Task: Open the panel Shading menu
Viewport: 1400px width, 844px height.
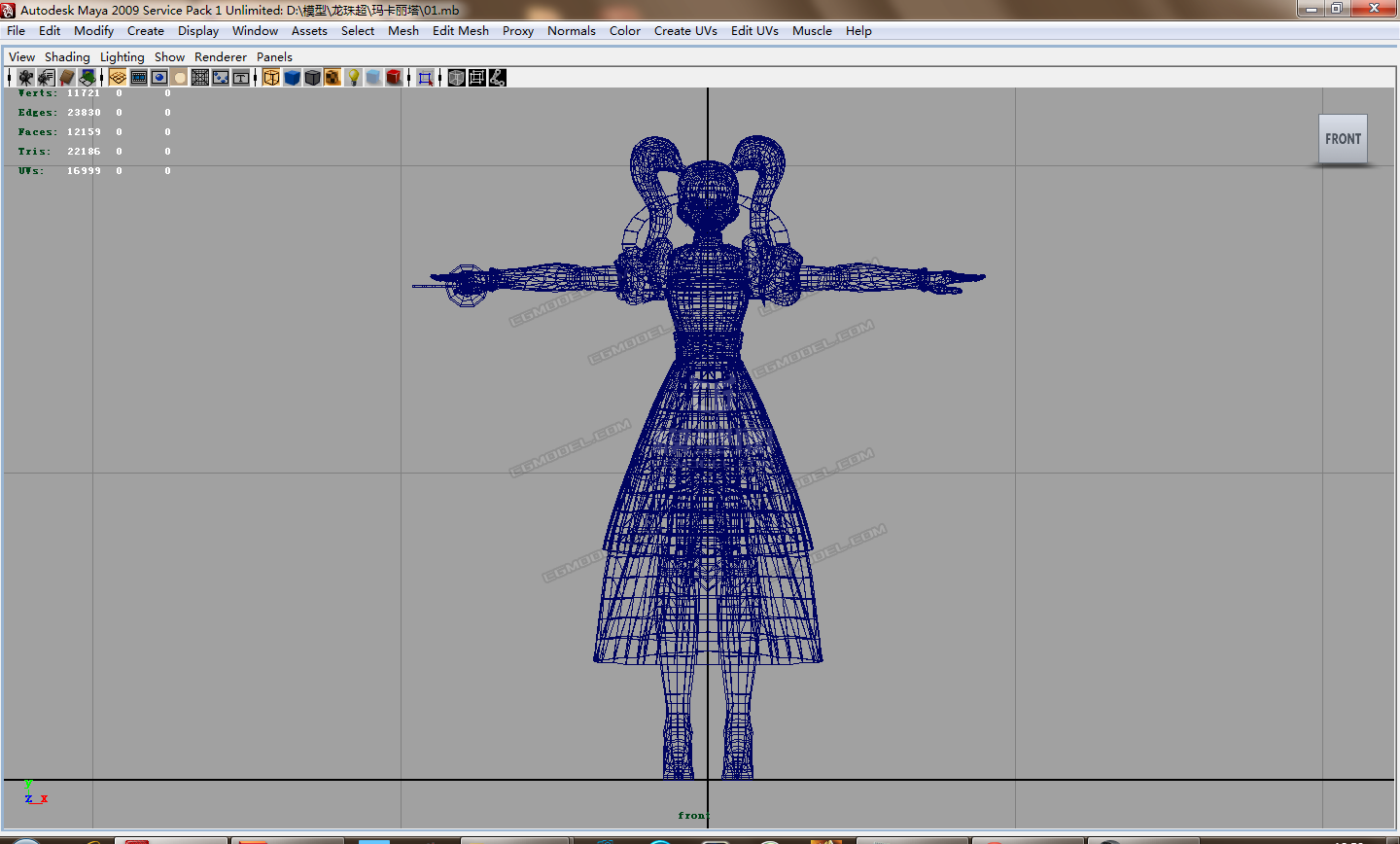Action: 67,56
